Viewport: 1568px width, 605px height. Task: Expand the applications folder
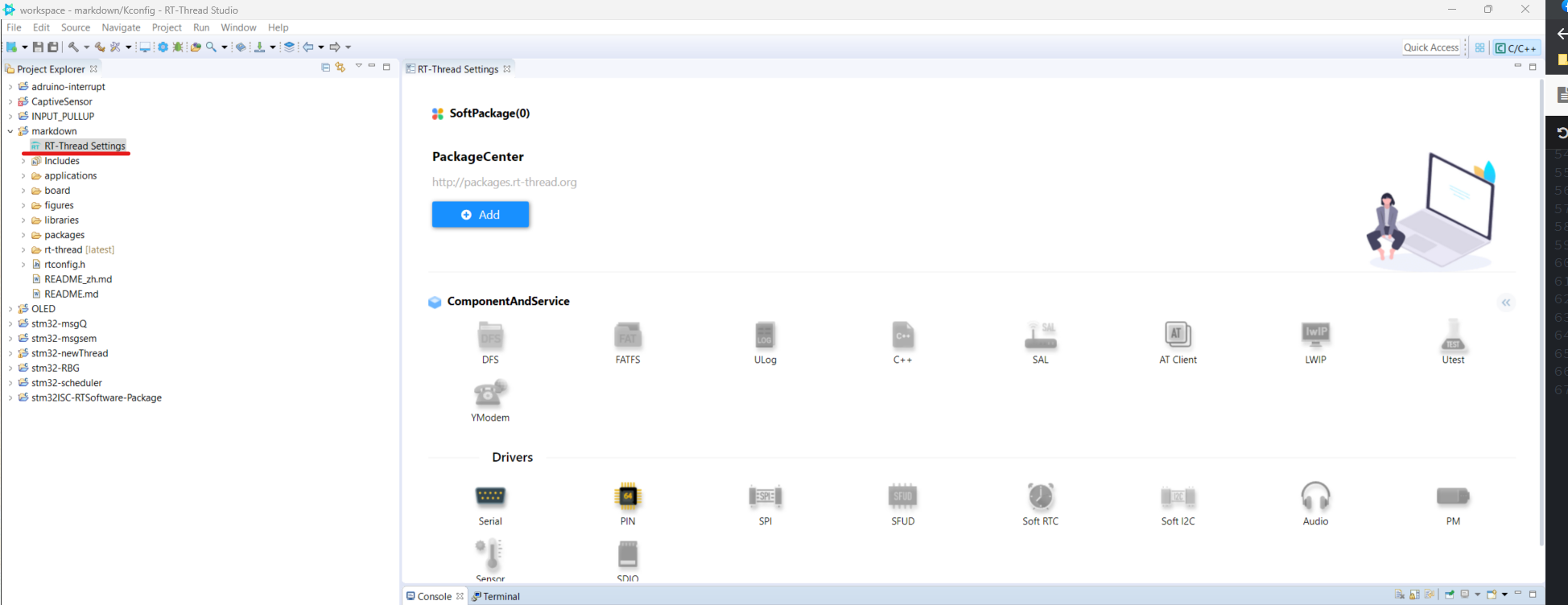pyautogui.click(x=23, y=176)
